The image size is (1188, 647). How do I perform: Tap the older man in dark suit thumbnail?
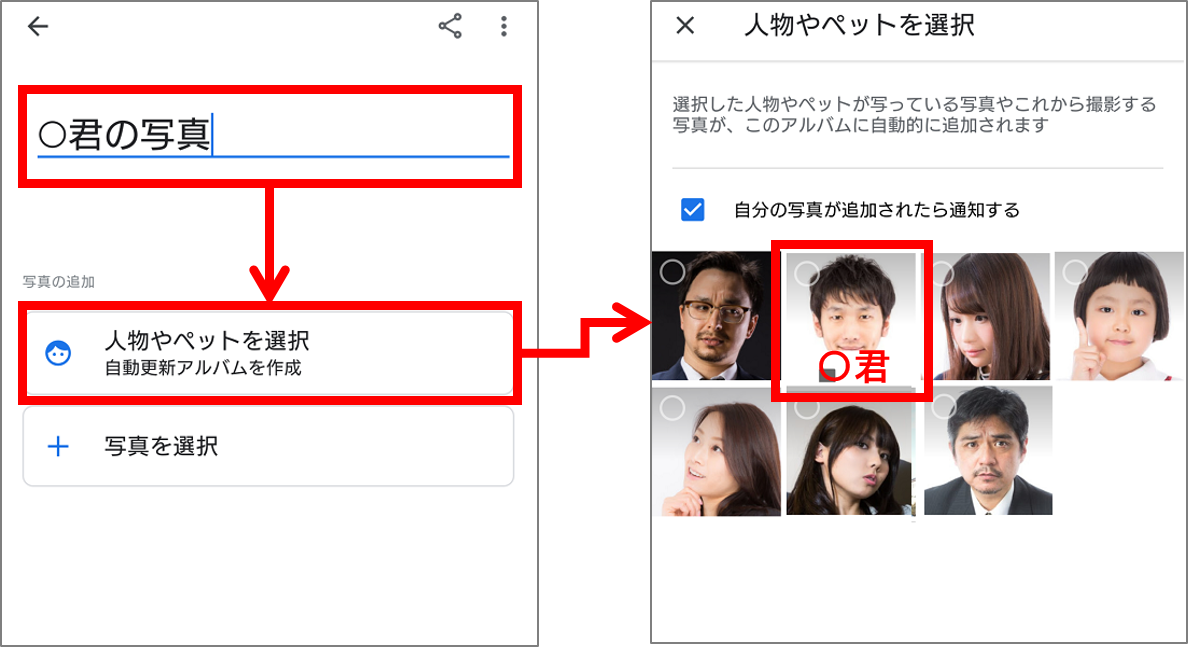click(x=989, y=452)
